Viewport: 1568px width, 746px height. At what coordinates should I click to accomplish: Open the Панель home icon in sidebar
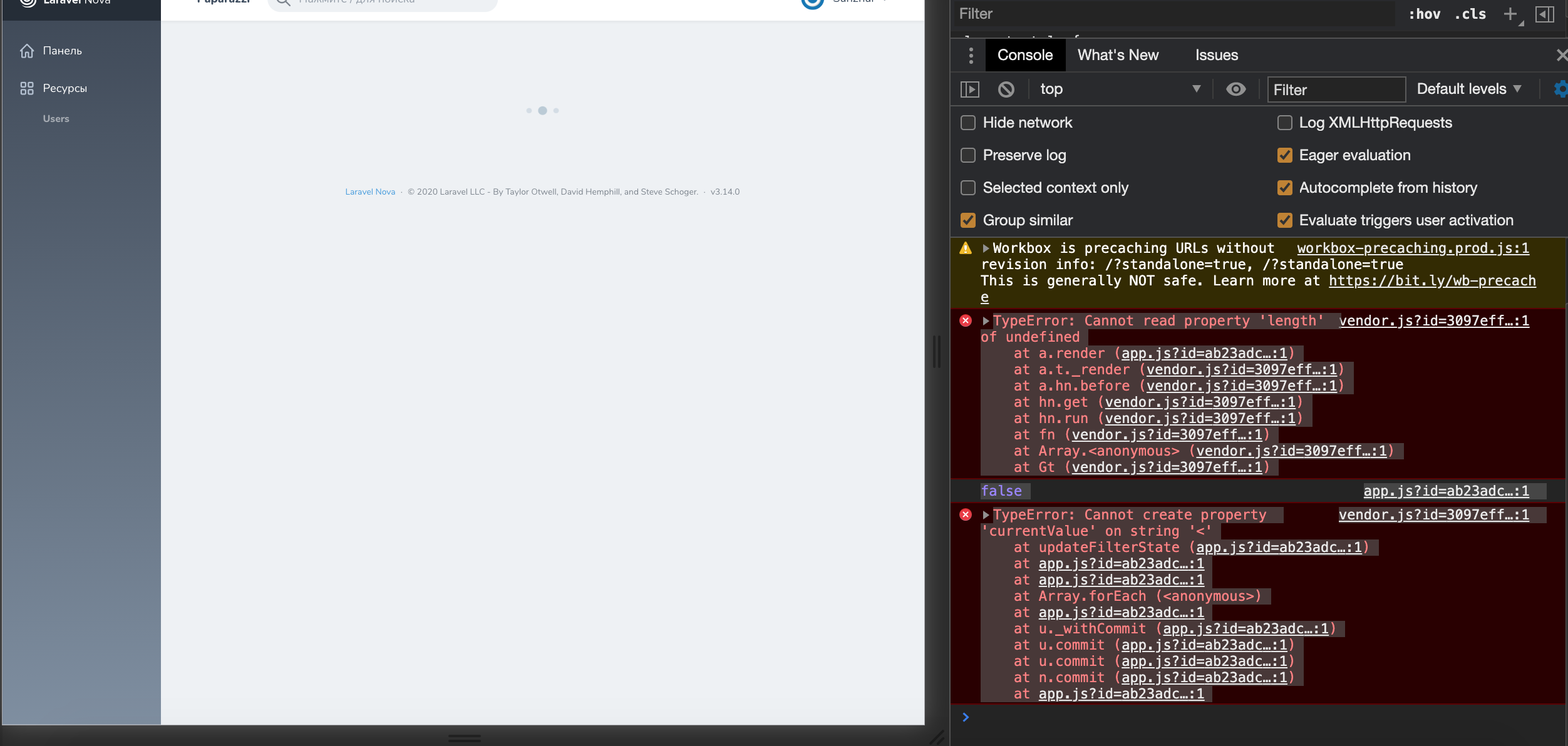pyautogui.click(x=28, y=51)
